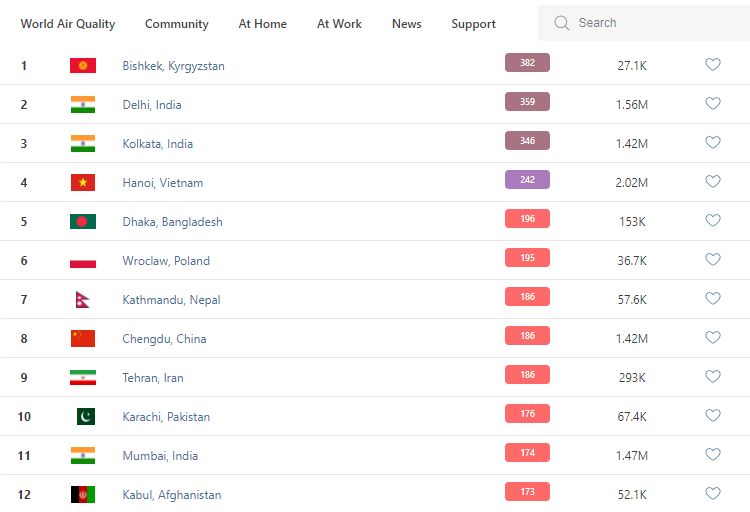Open the Community menu item
This screenshot has width=750, height=512.
tap(177, 24)
